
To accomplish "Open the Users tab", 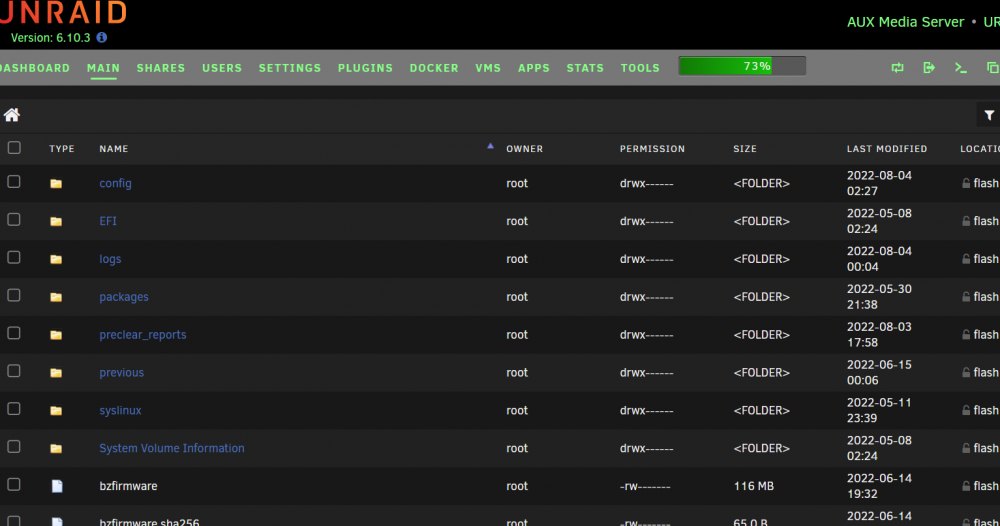I will point(222,68).
